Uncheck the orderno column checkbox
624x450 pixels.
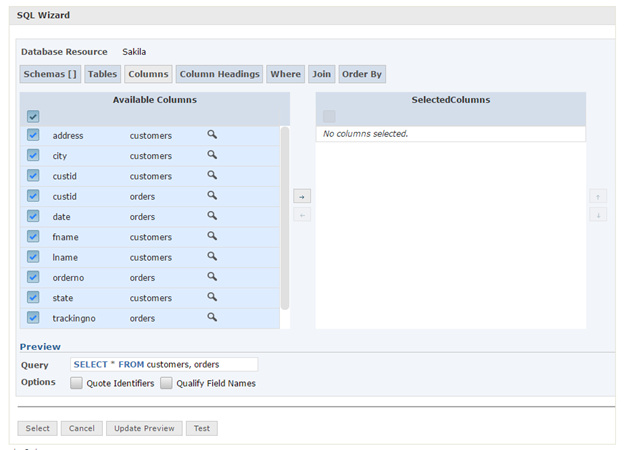click(33, 277)
